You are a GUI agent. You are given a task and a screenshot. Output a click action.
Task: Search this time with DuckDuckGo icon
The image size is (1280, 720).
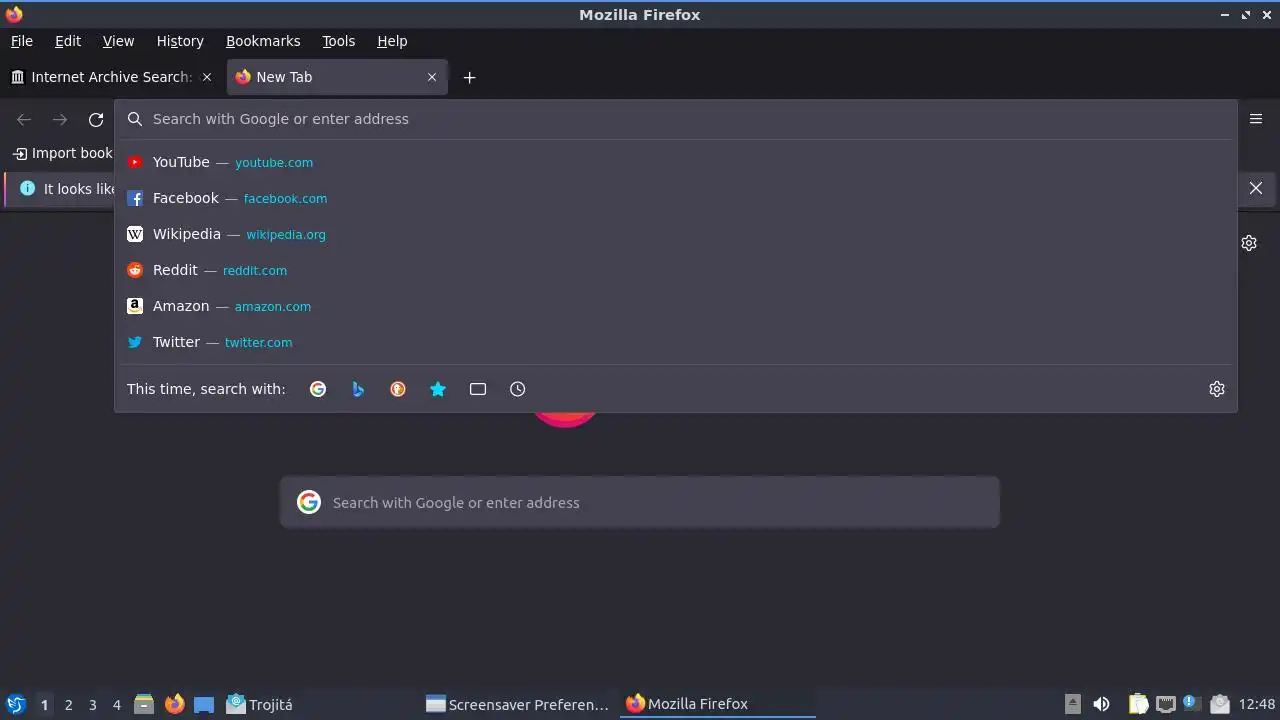[x=398, y=389]
